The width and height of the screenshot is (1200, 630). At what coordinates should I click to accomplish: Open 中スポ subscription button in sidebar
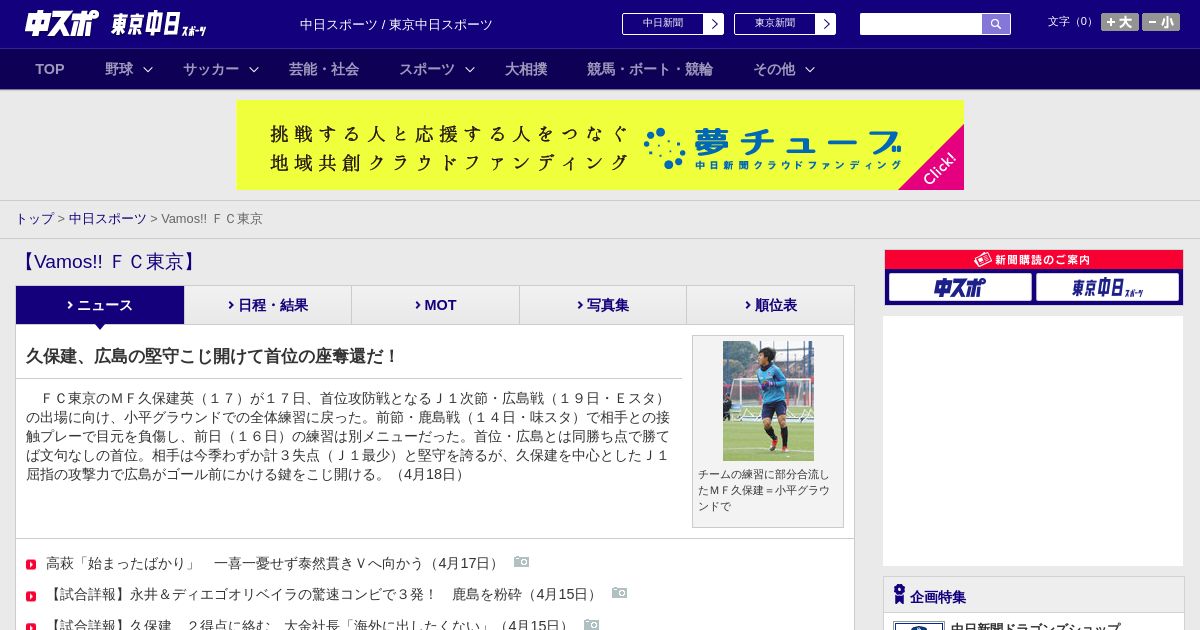point(960,287)
